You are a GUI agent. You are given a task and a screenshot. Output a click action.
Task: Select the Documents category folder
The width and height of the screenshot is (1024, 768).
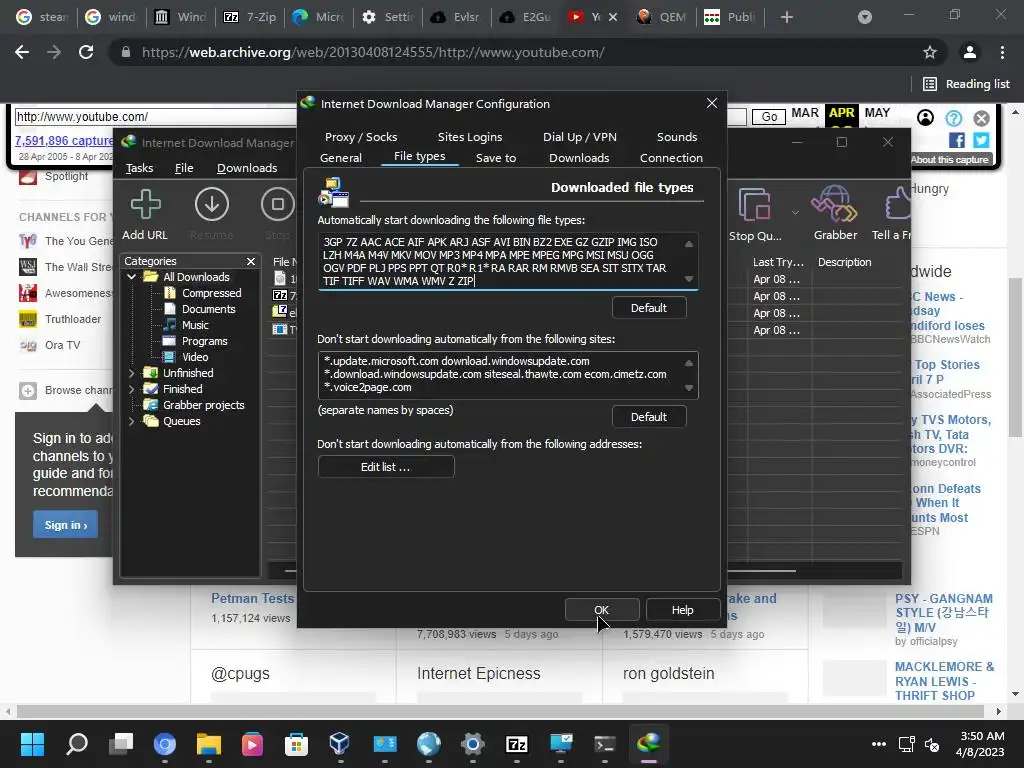point(208,309)
